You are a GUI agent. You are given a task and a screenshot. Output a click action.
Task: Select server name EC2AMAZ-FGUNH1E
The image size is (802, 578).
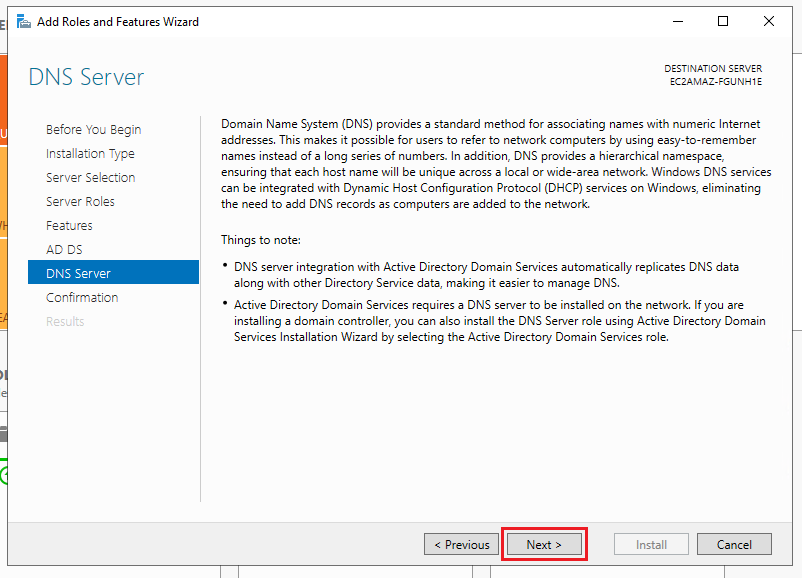click(x=716, y=81)
